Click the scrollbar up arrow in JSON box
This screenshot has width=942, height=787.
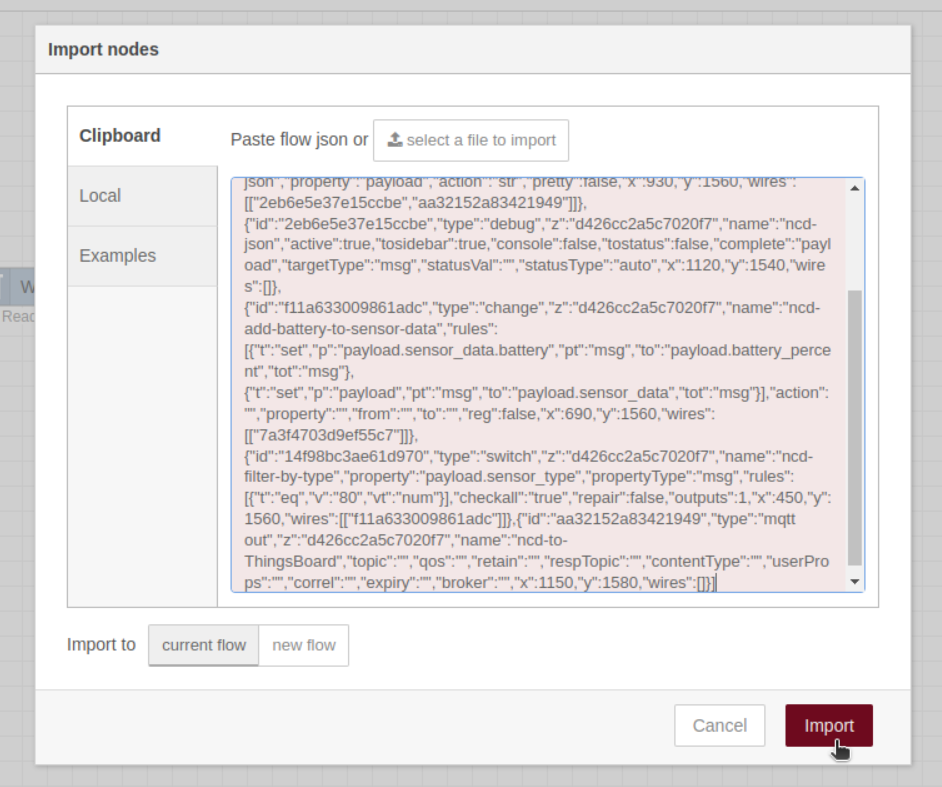(855, 187)
